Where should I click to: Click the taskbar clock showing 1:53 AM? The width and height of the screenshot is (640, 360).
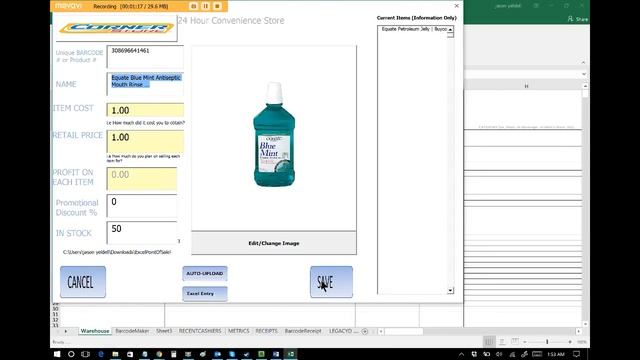click(556, 354)
